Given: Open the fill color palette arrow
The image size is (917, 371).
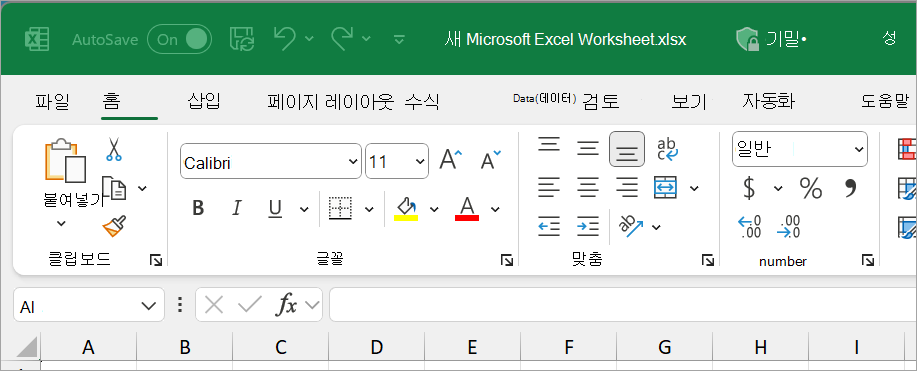Looking at the screenshot, I should point(434,209).
